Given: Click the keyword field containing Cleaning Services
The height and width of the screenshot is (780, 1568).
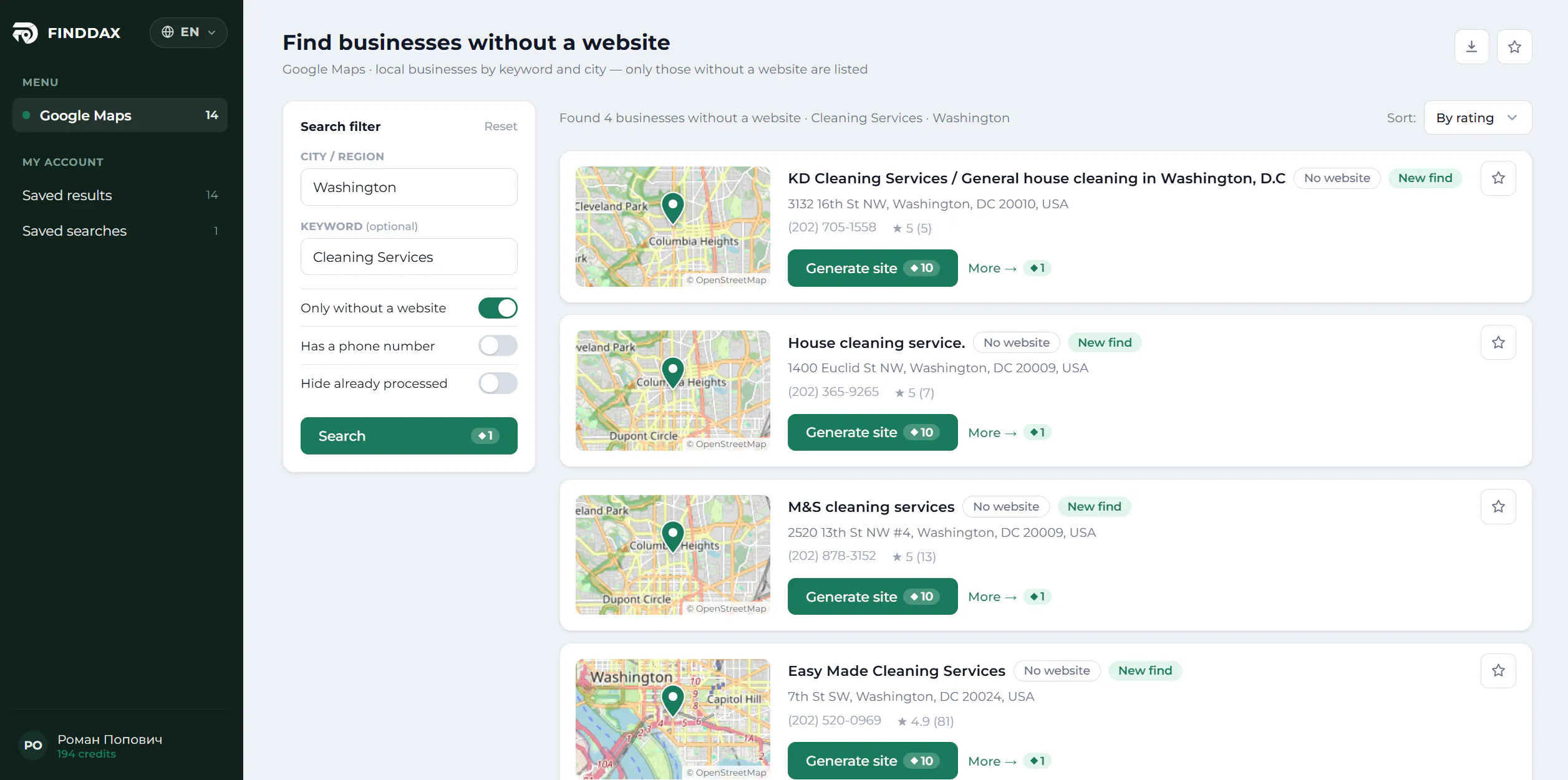Looking at the screenshot, I should (409, 257).
